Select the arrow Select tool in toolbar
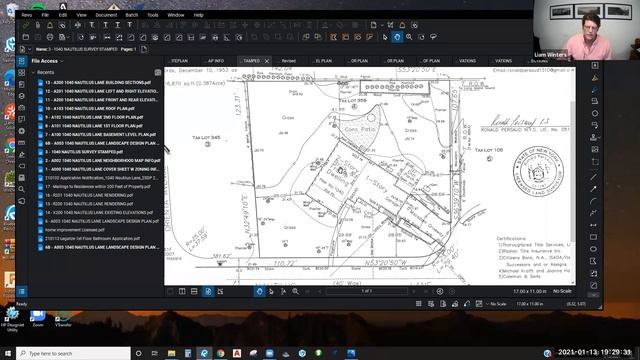This screenshot has height=360, width=640. (x=384, y=37)
